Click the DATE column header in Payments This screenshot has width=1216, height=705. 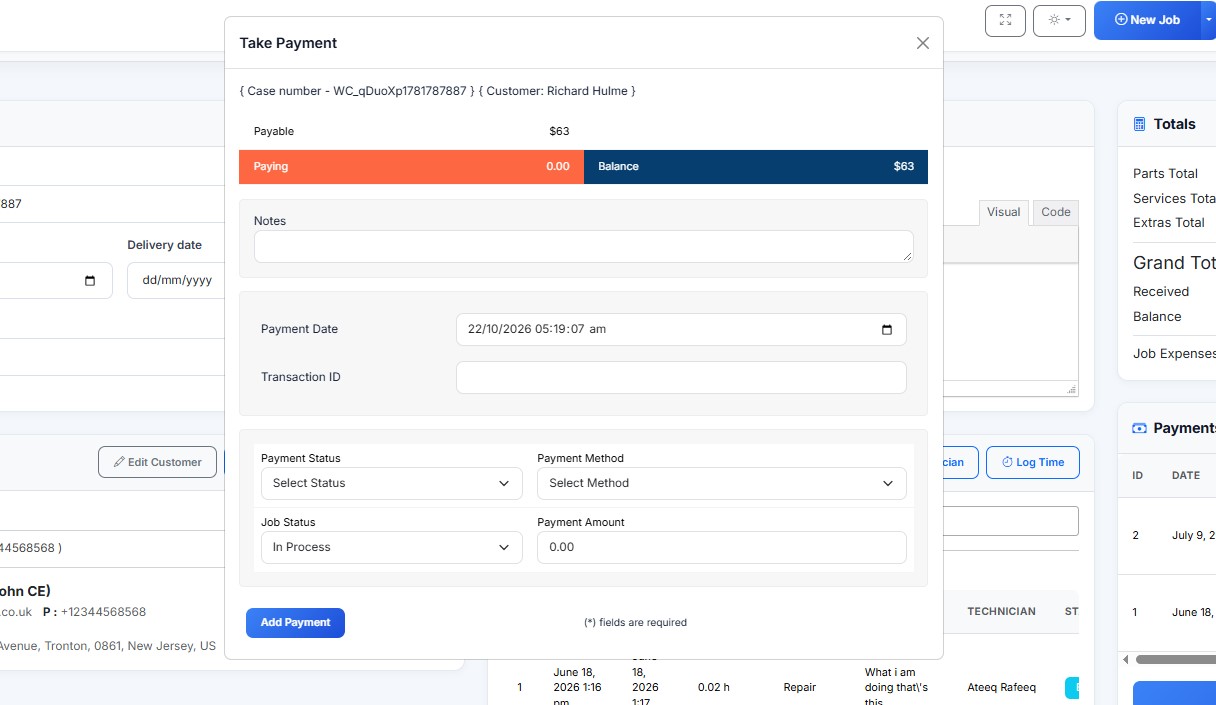(1186, 475)
